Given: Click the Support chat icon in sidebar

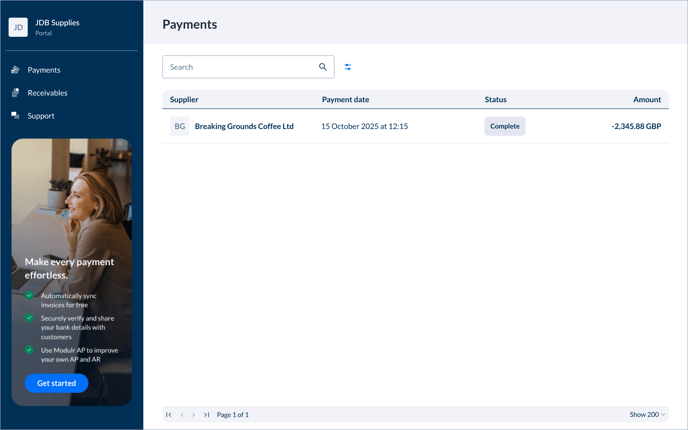Looking at the screenshot, I should coord(15,115).
